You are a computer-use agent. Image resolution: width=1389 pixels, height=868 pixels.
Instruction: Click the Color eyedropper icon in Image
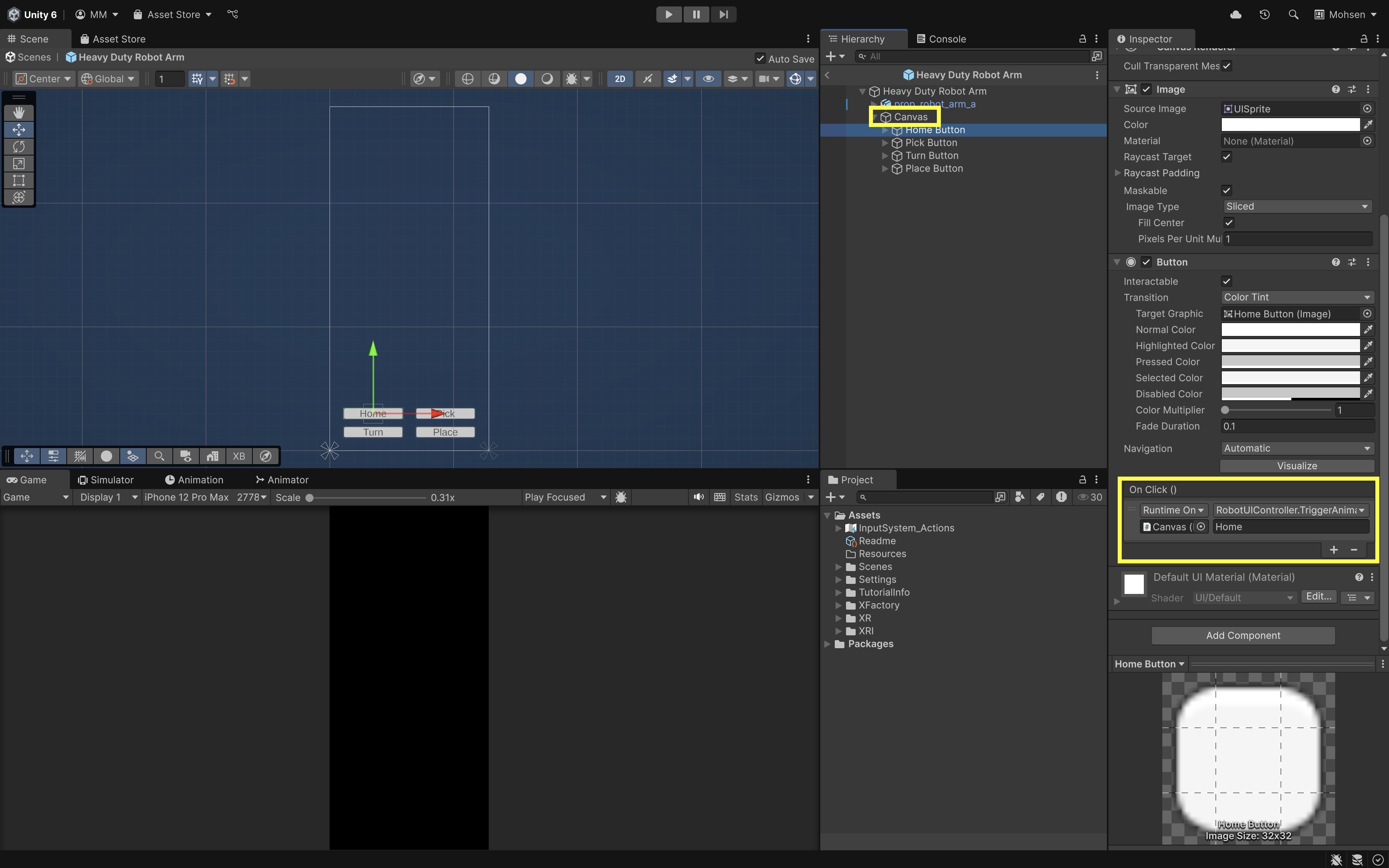point(1369,125)
